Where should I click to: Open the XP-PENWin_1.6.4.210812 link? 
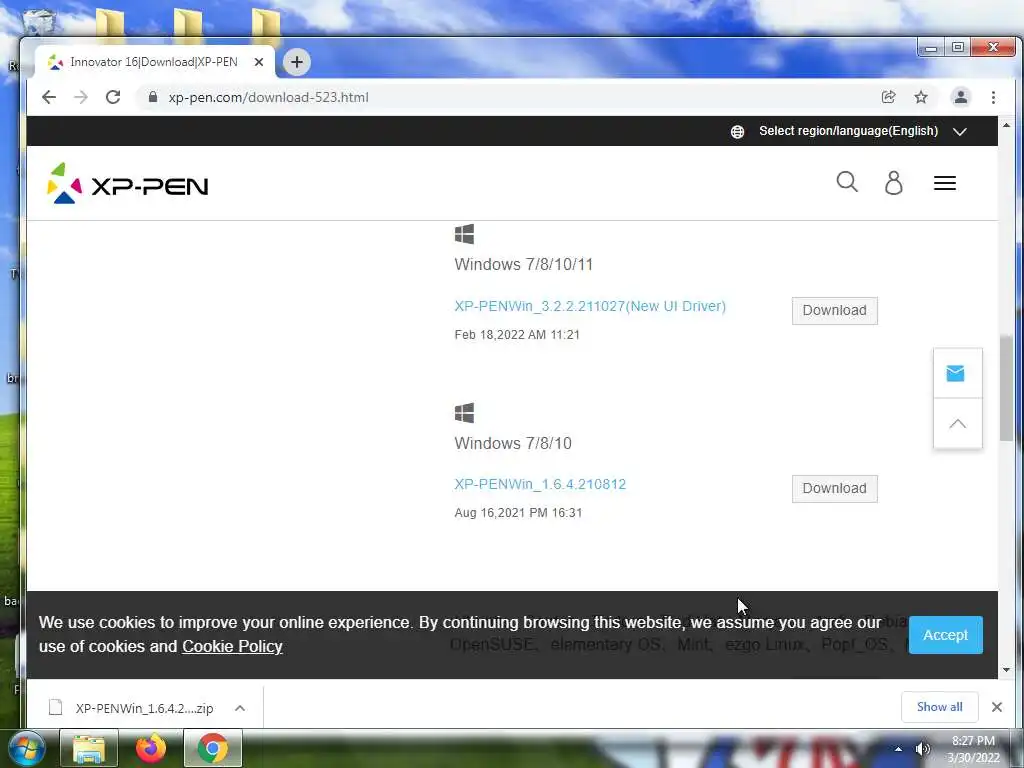point(540,485)
